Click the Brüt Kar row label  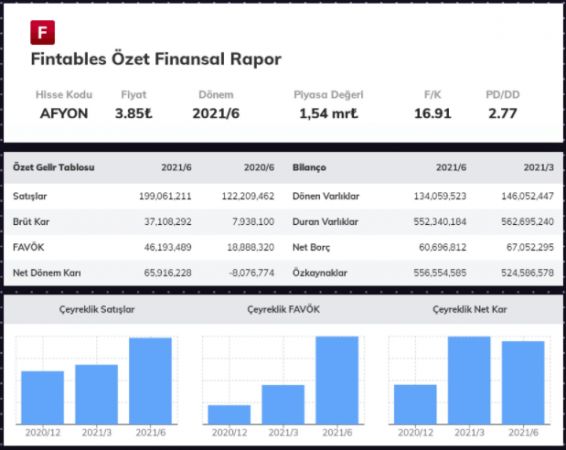tap(31, 222)
